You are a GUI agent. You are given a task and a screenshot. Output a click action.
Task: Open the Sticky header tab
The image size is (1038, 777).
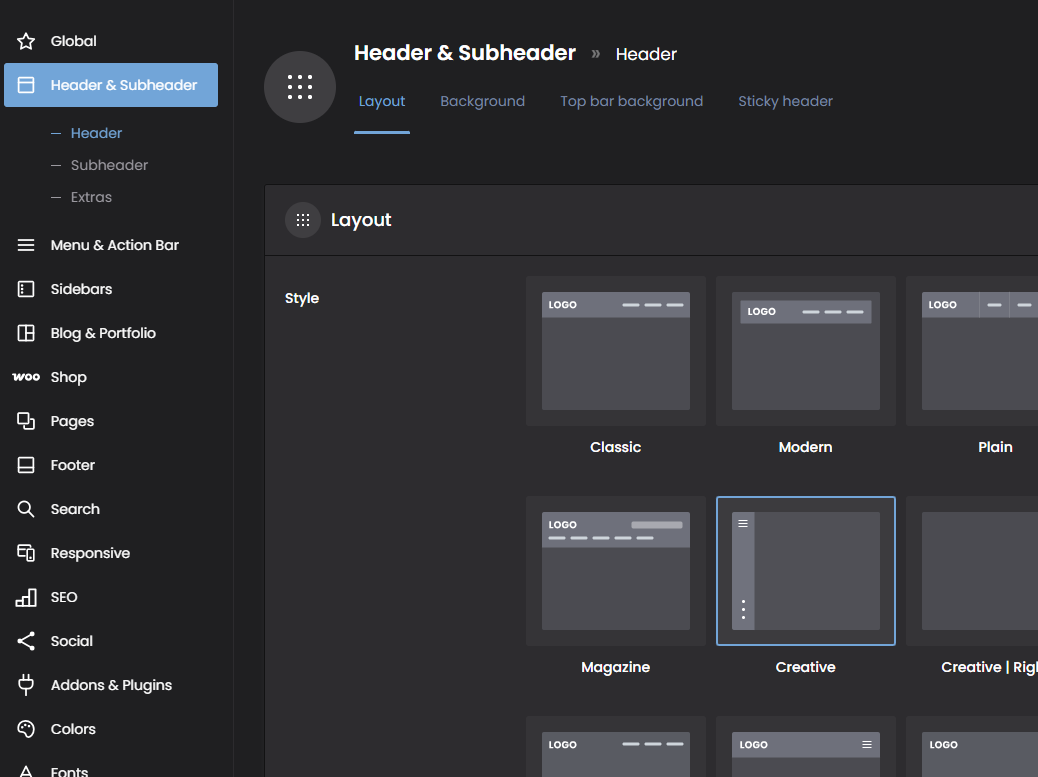785,101
